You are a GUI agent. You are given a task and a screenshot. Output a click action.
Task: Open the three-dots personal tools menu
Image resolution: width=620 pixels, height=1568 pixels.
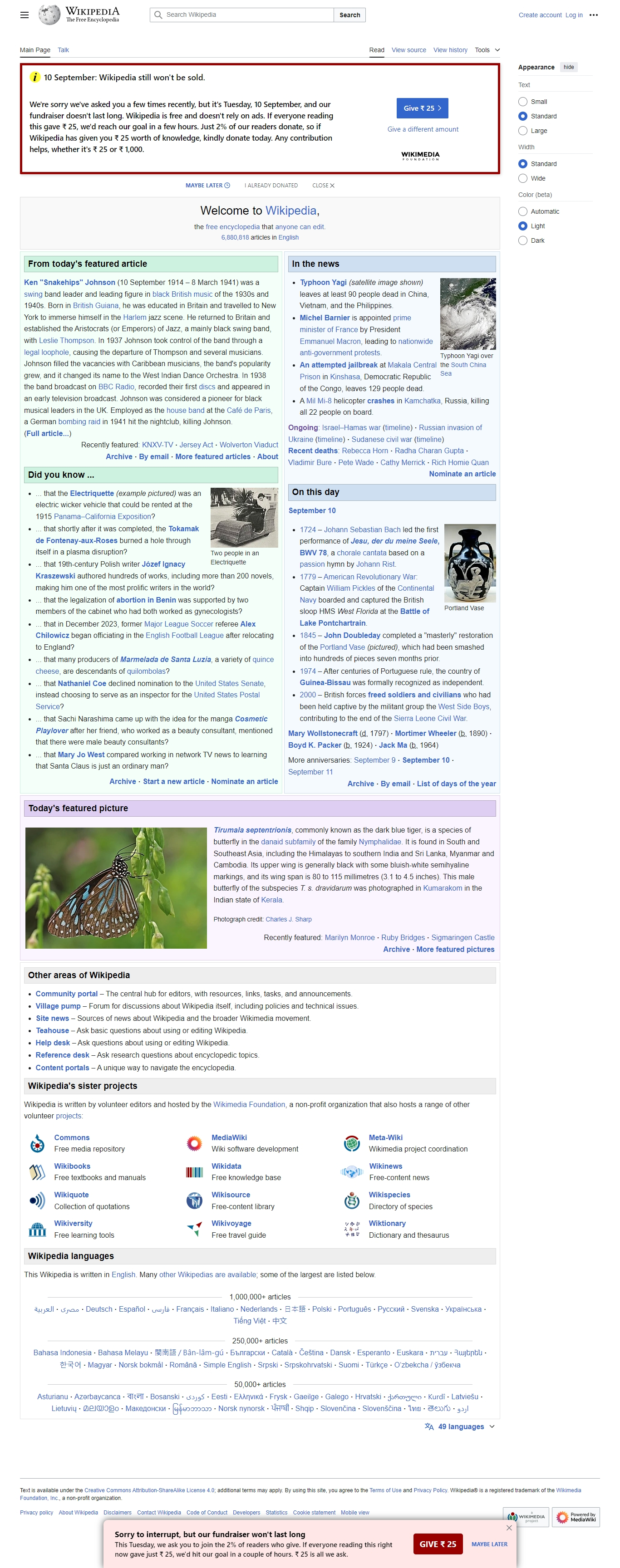click(x=593, y=15)
